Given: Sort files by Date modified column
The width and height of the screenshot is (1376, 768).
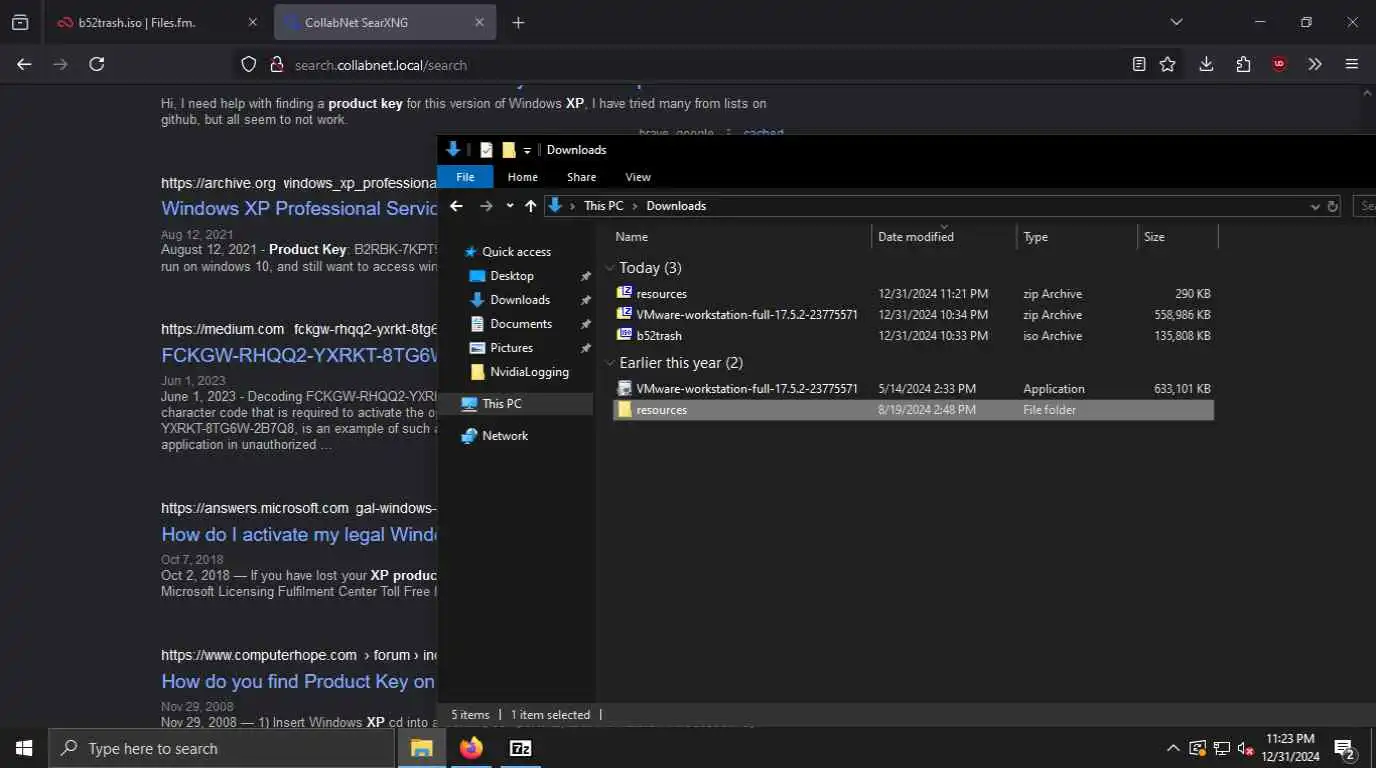Looking at the screenshot, I should [944, 237].
